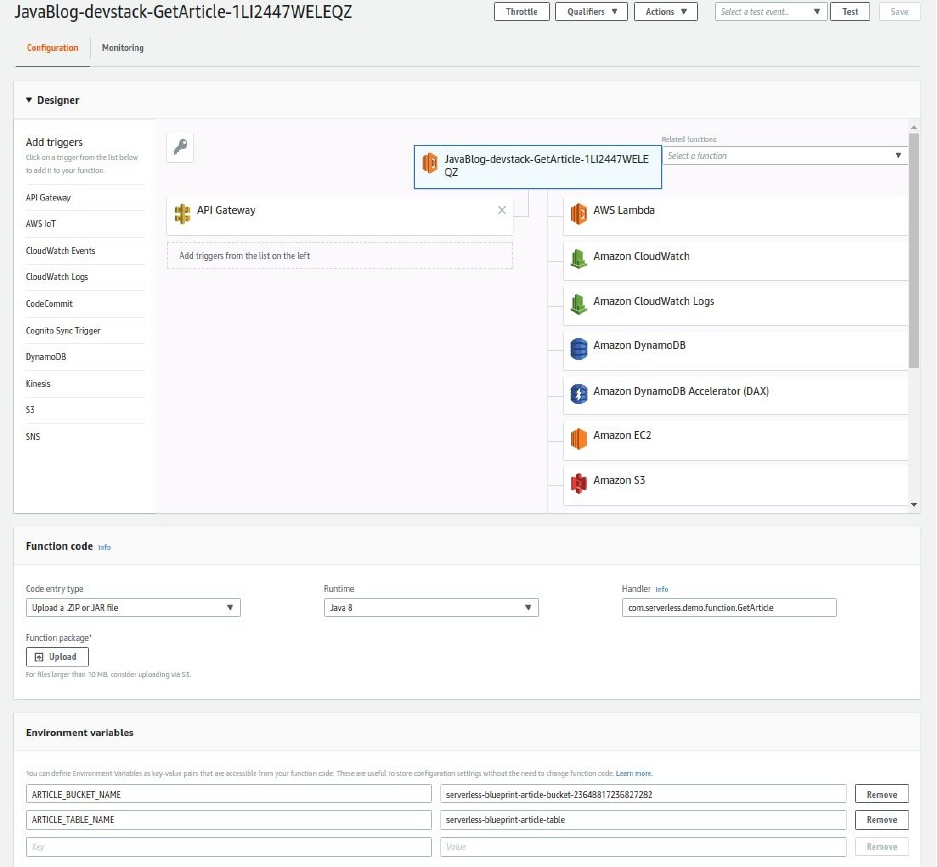Add CloudWatch Events trigger
This screenshot has width=937, height=867.
(x=60, y=250)
